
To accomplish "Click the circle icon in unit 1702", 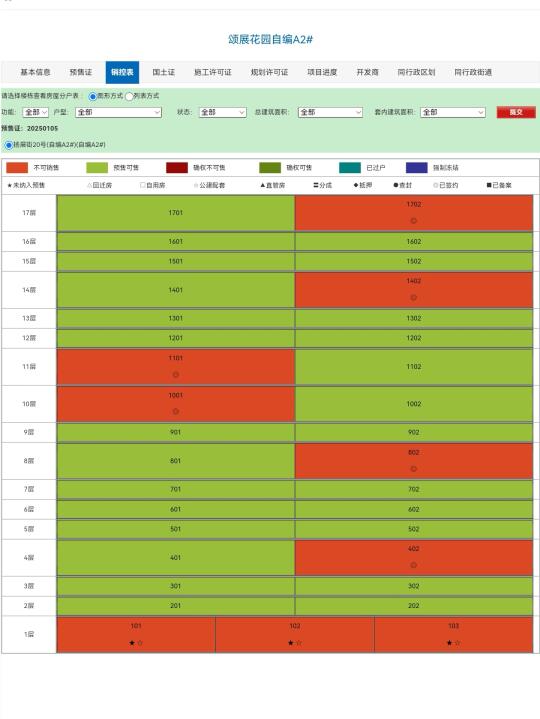I will (x=413, y=221).
